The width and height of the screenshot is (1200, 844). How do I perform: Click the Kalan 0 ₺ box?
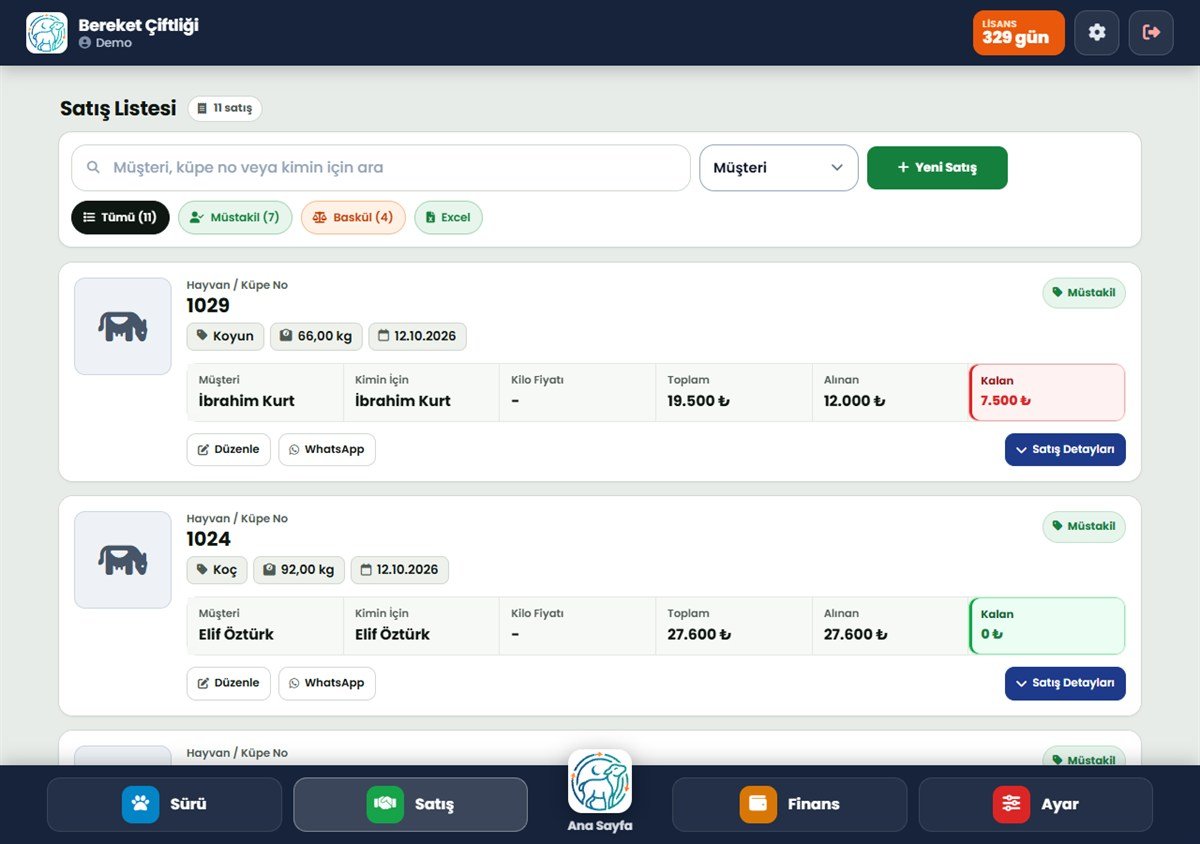[x=1047, y=626]
